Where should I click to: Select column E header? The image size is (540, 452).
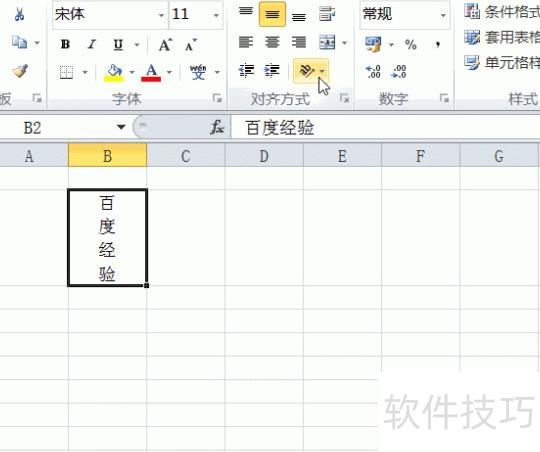342,156
